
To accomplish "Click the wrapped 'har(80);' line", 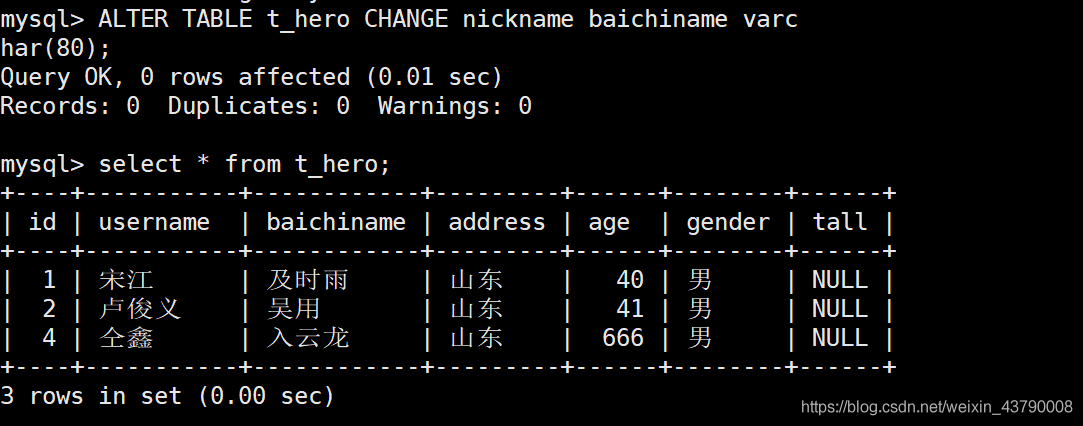I will pos(55,48).
